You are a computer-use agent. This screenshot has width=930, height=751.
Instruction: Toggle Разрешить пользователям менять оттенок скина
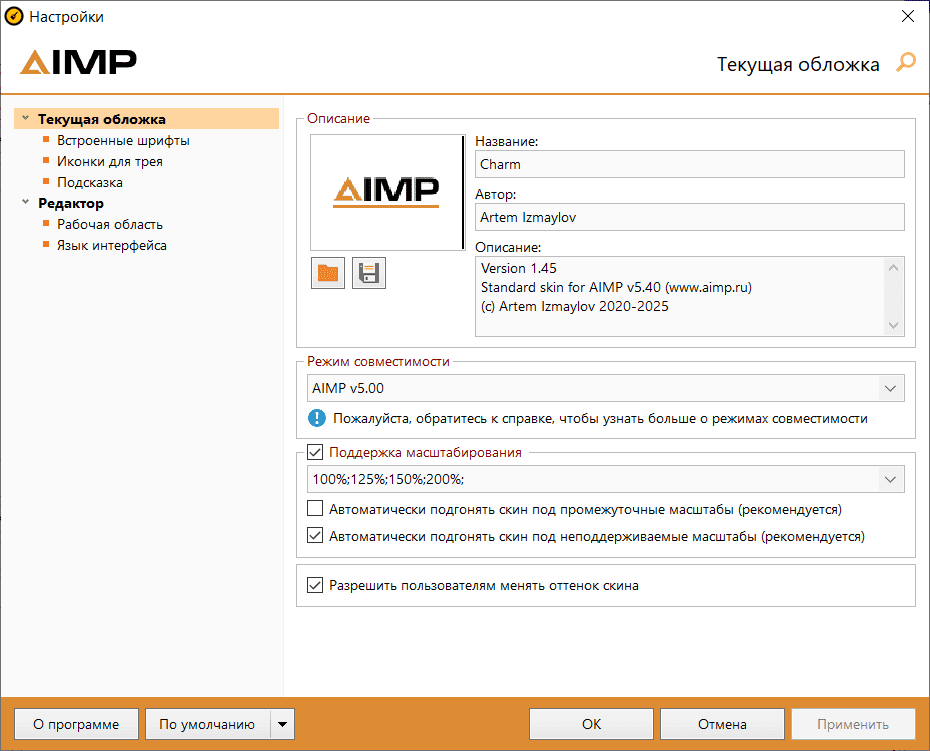(x=315, y=585)
